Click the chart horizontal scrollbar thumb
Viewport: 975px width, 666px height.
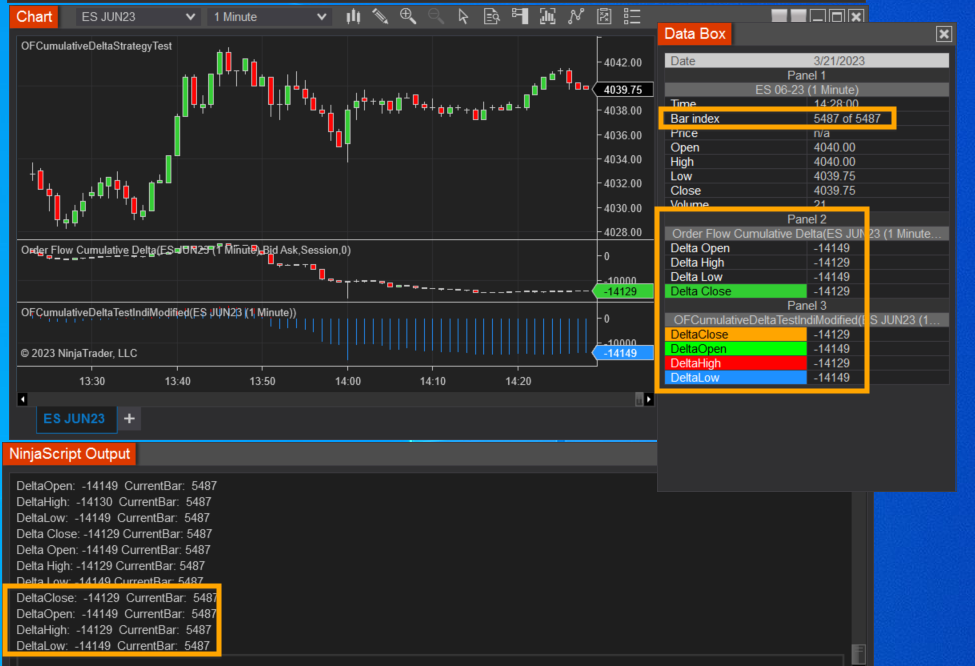[x=639, y=399]
